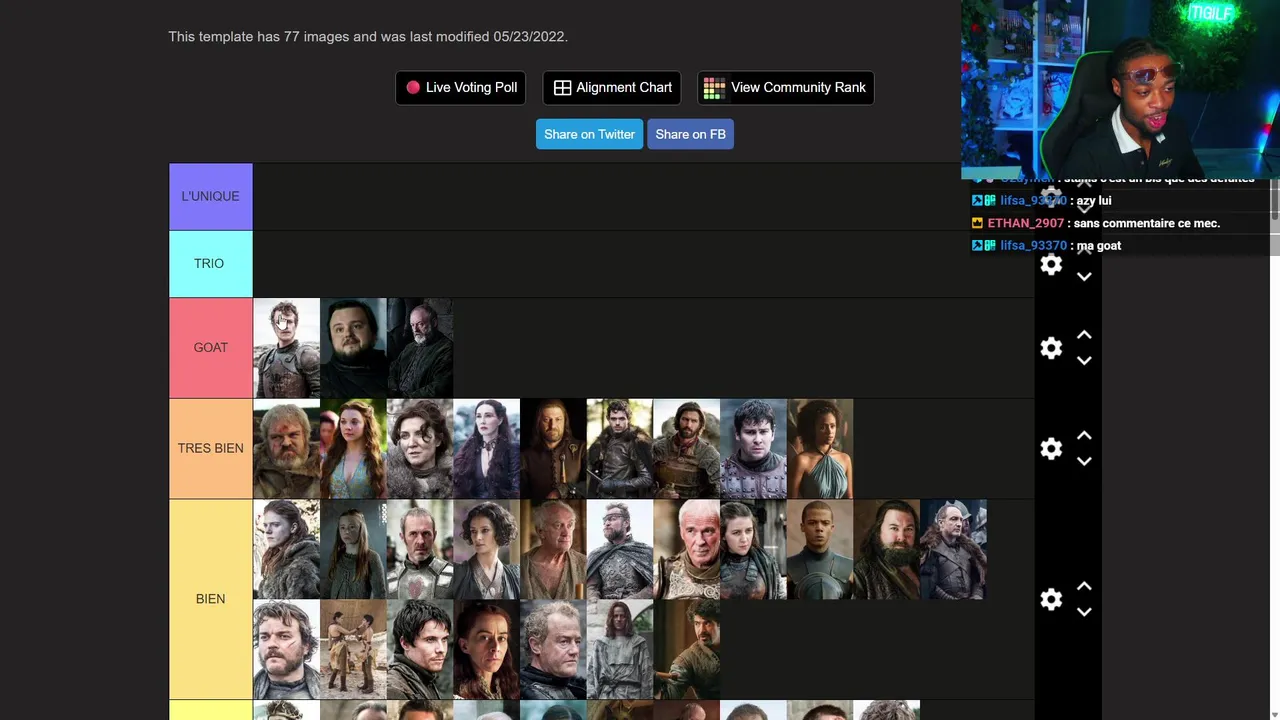Select the man with eye patch in BIEN tier

pyautogui.click(x=620, y=549)
